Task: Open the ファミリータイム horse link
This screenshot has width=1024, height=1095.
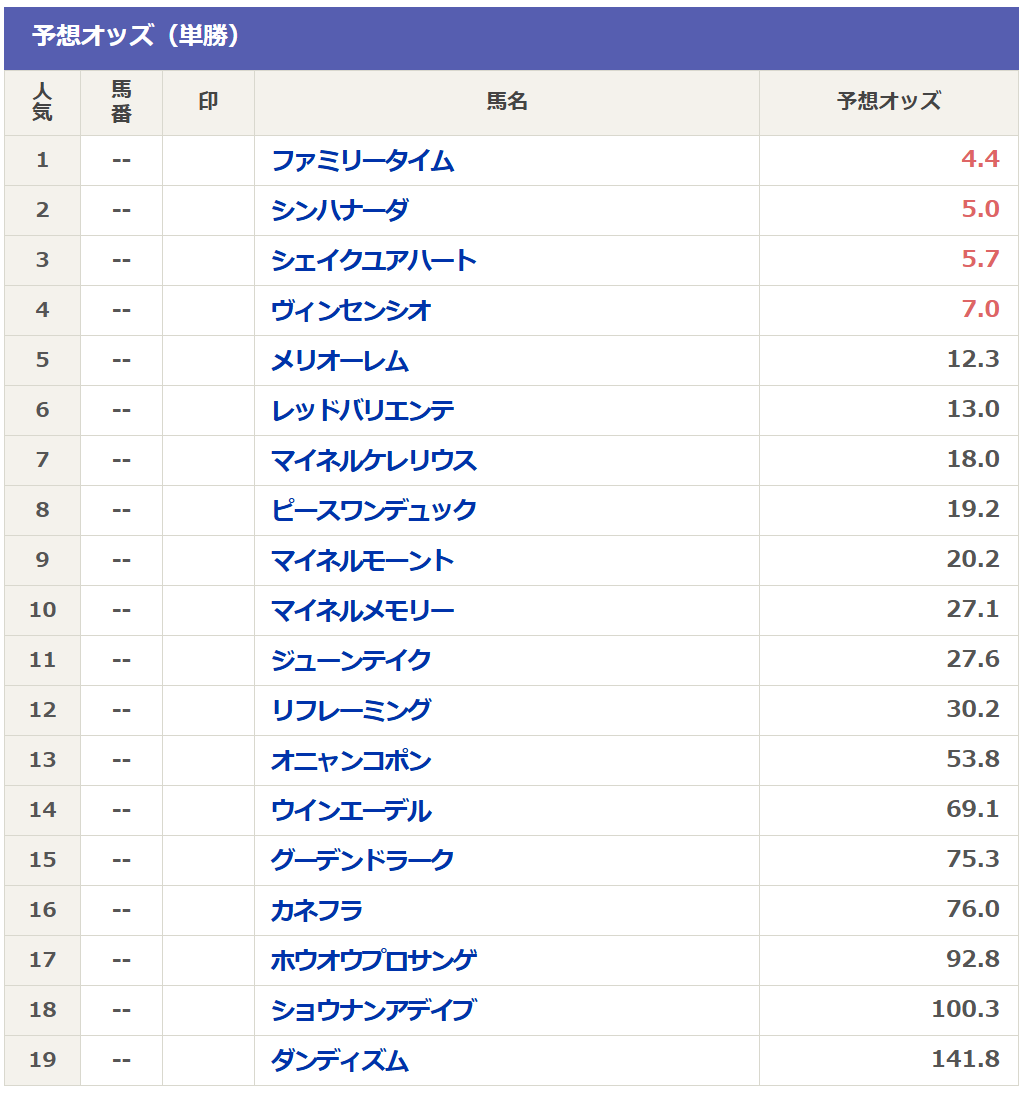Action: [x=362, y=161]
